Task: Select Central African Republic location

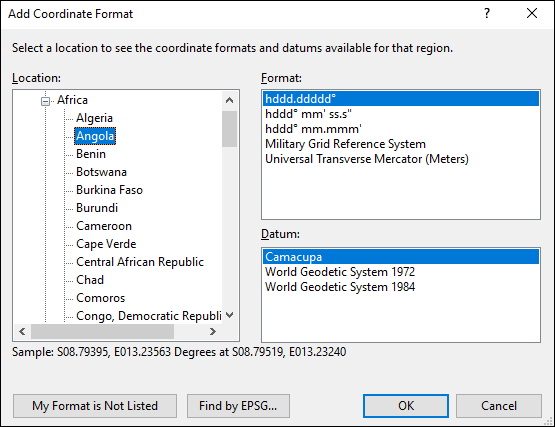Action: coord(140,262)
